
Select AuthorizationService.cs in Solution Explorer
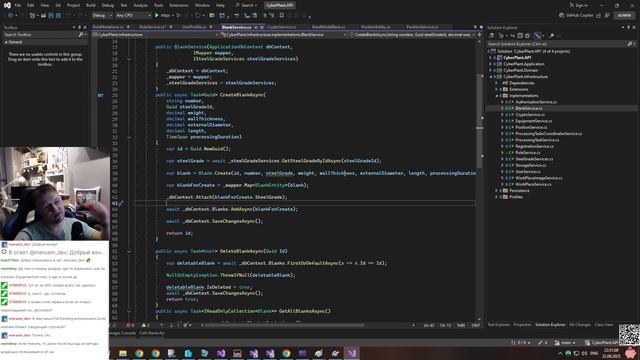[536, 102]
